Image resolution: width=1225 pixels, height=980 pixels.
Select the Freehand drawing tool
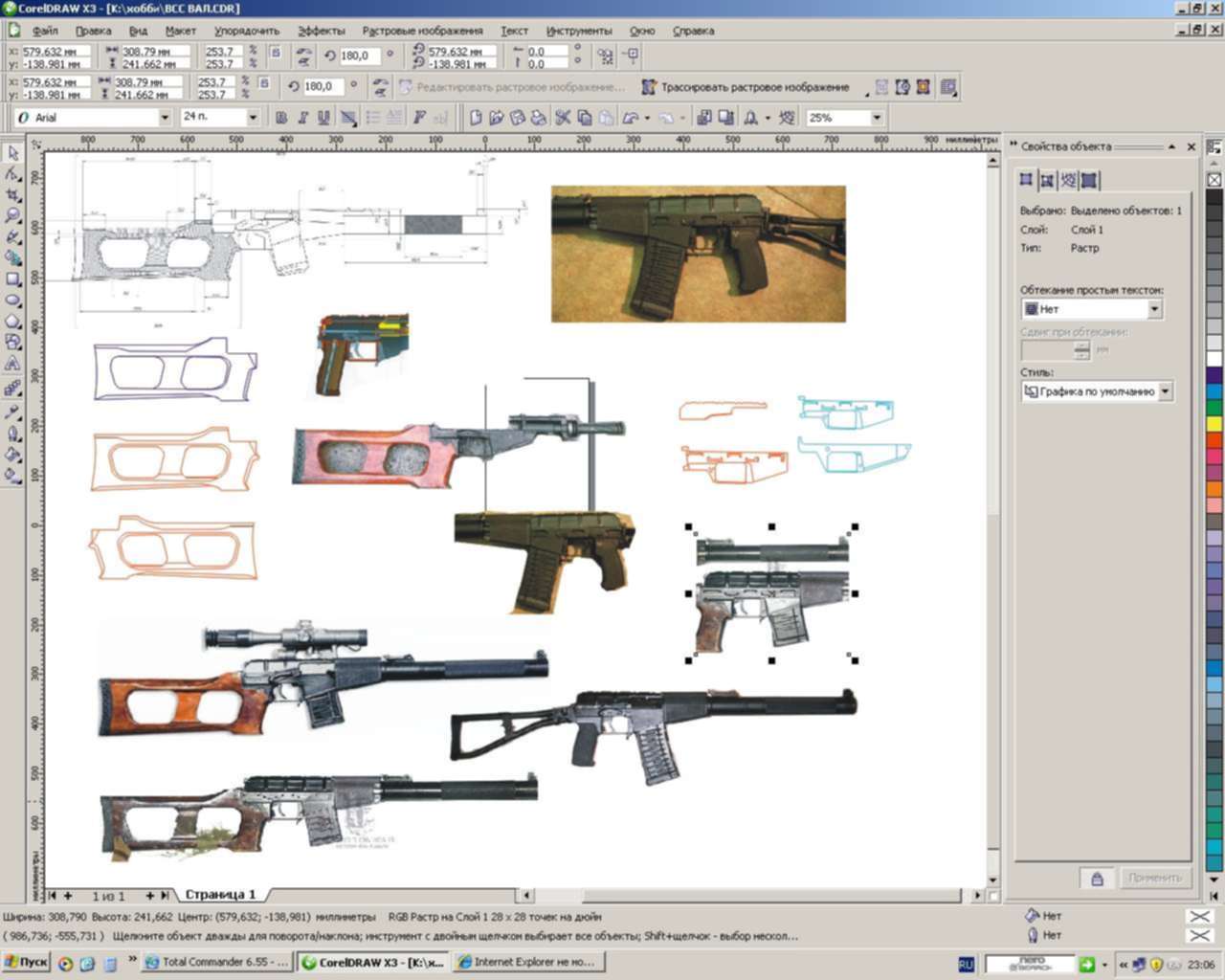[12, 237]
